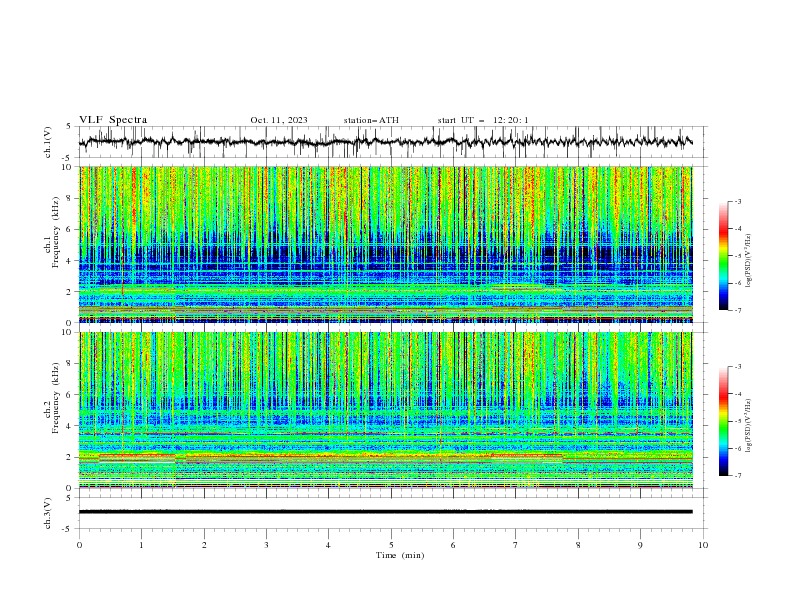The height and width of the screenshot is (612, 792).
Task: Click the '-7' tick on ch.2 colorbar
Action: pyautogui.click(x=737, y=475)
